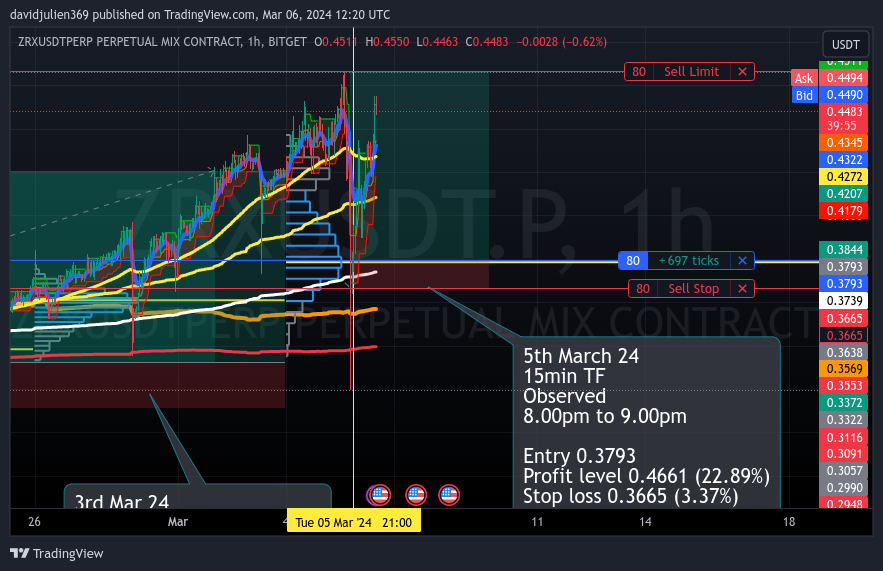
Task: Select the 5th March 24 note callout
Action: [x=646, y=423]
